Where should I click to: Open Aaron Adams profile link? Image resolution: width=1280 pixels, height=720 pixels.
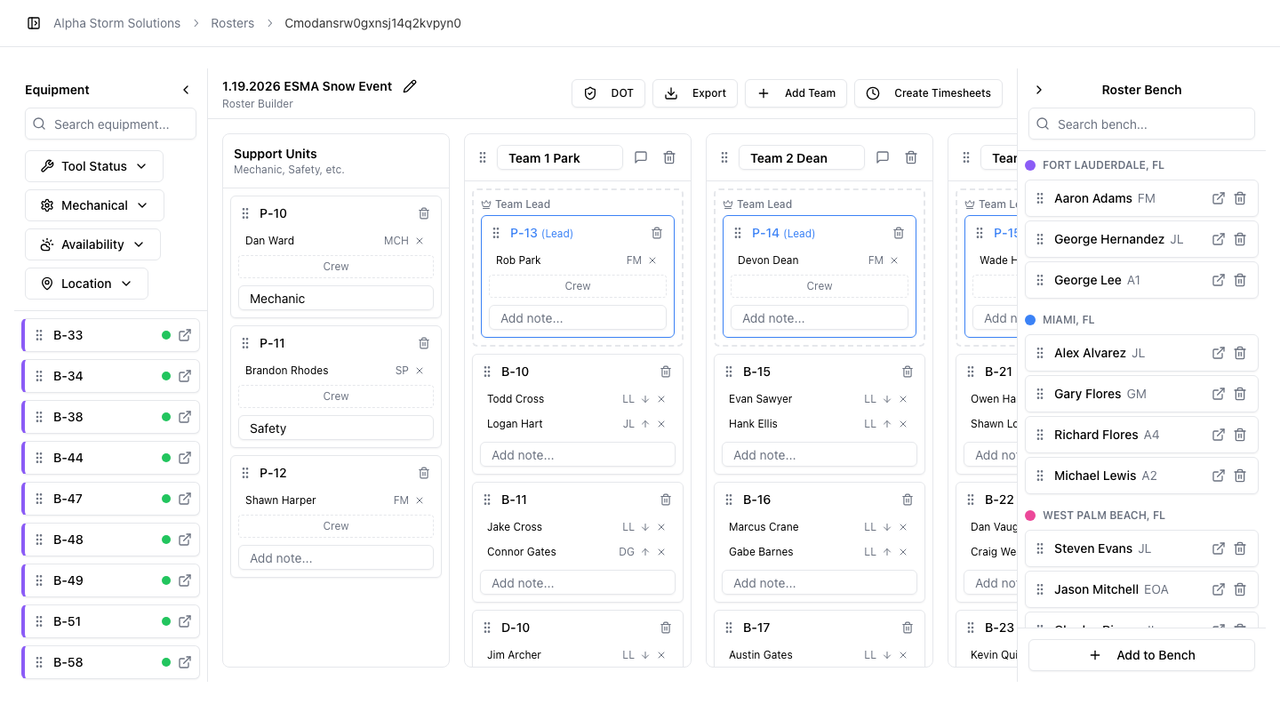pos(1218,199)
